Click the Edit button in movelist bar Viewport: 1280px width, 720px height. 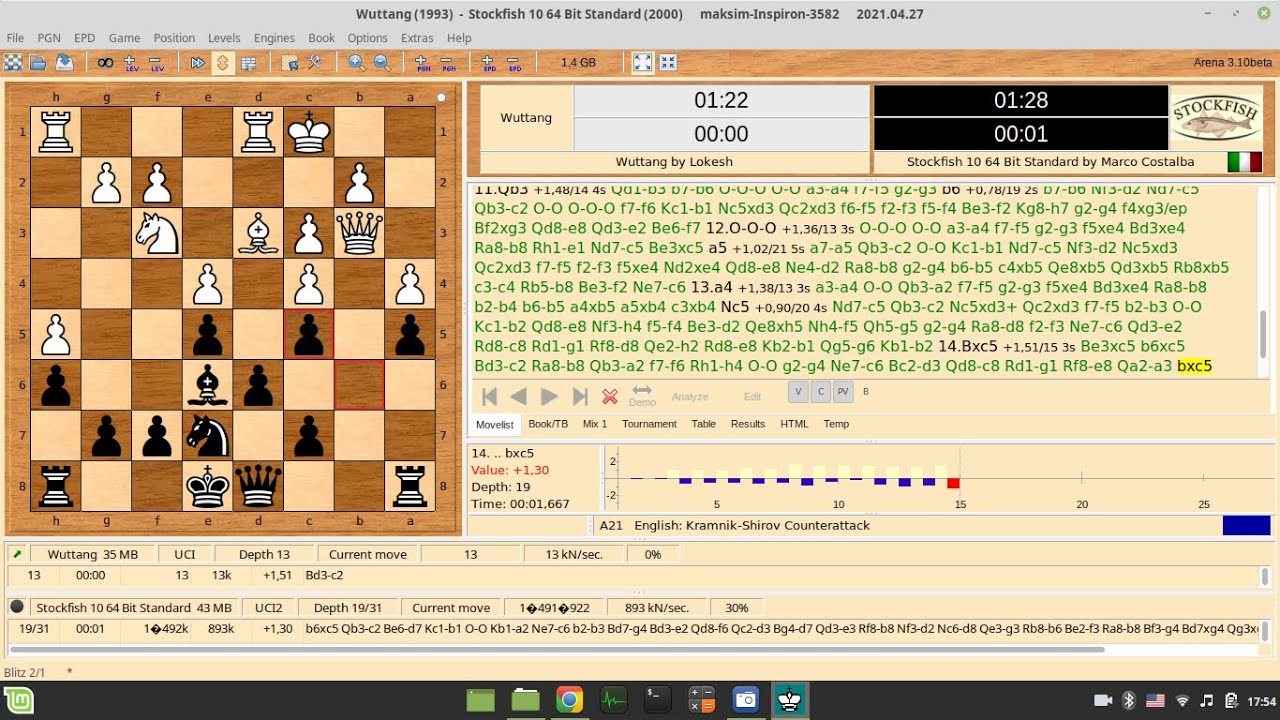point(753,397)
